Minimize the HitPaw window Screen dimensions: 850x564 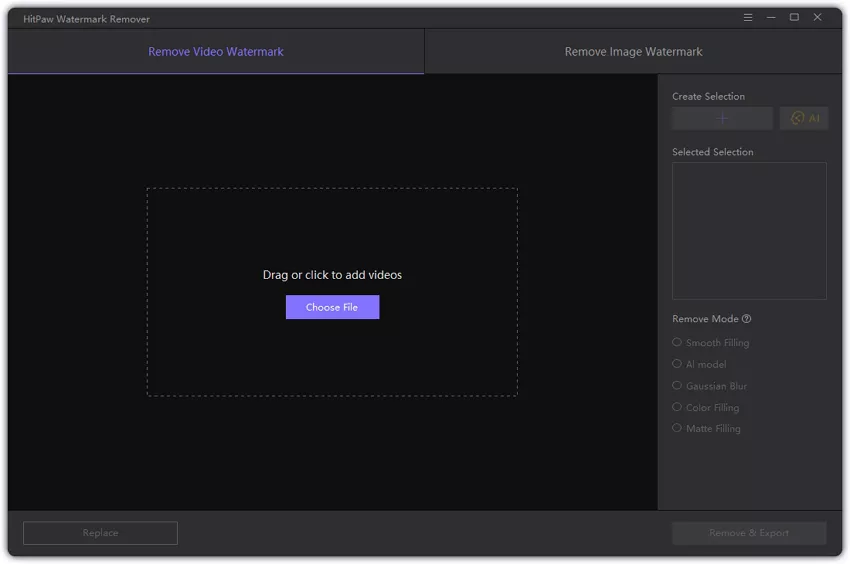click(x=771, y=18)
